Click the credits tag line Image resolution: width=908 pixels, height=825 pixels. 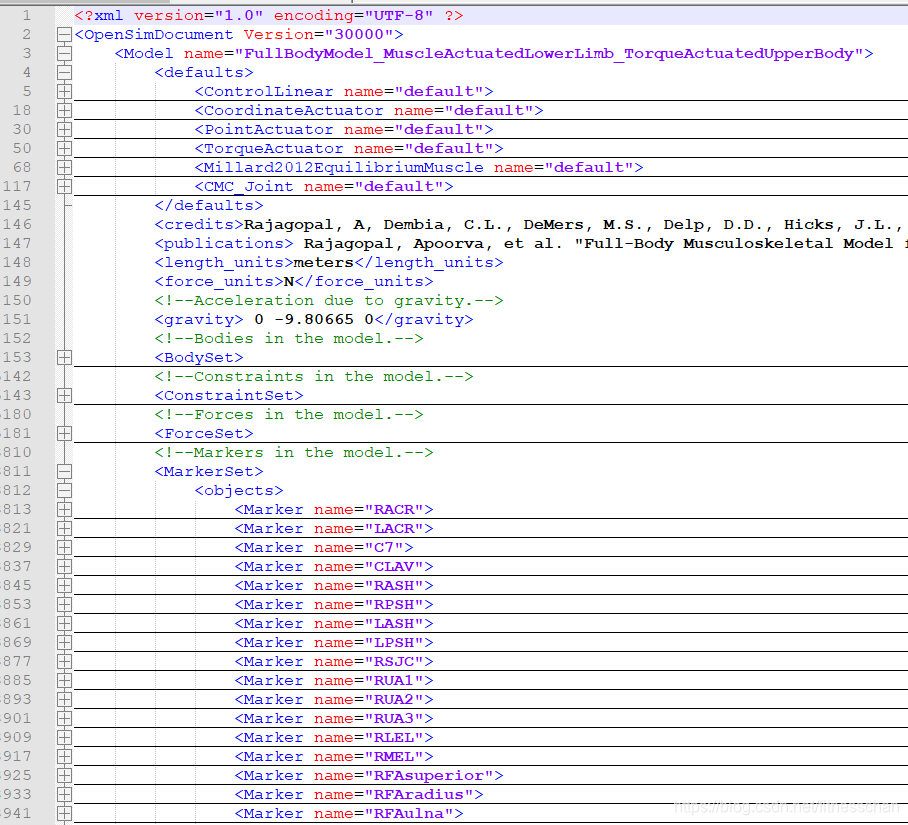tap(531, 225)
